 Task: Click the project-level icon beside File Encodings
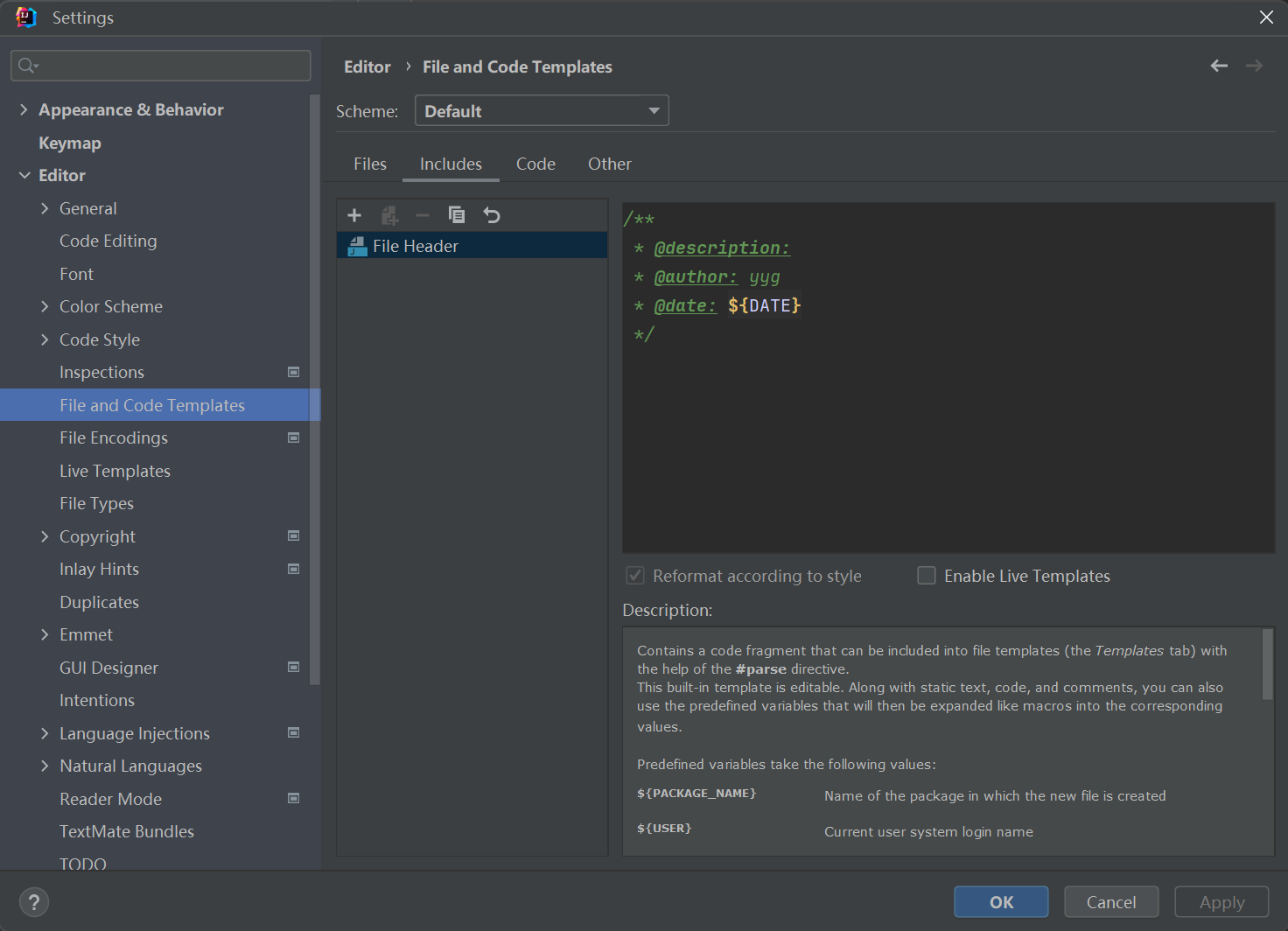(294, 437)
